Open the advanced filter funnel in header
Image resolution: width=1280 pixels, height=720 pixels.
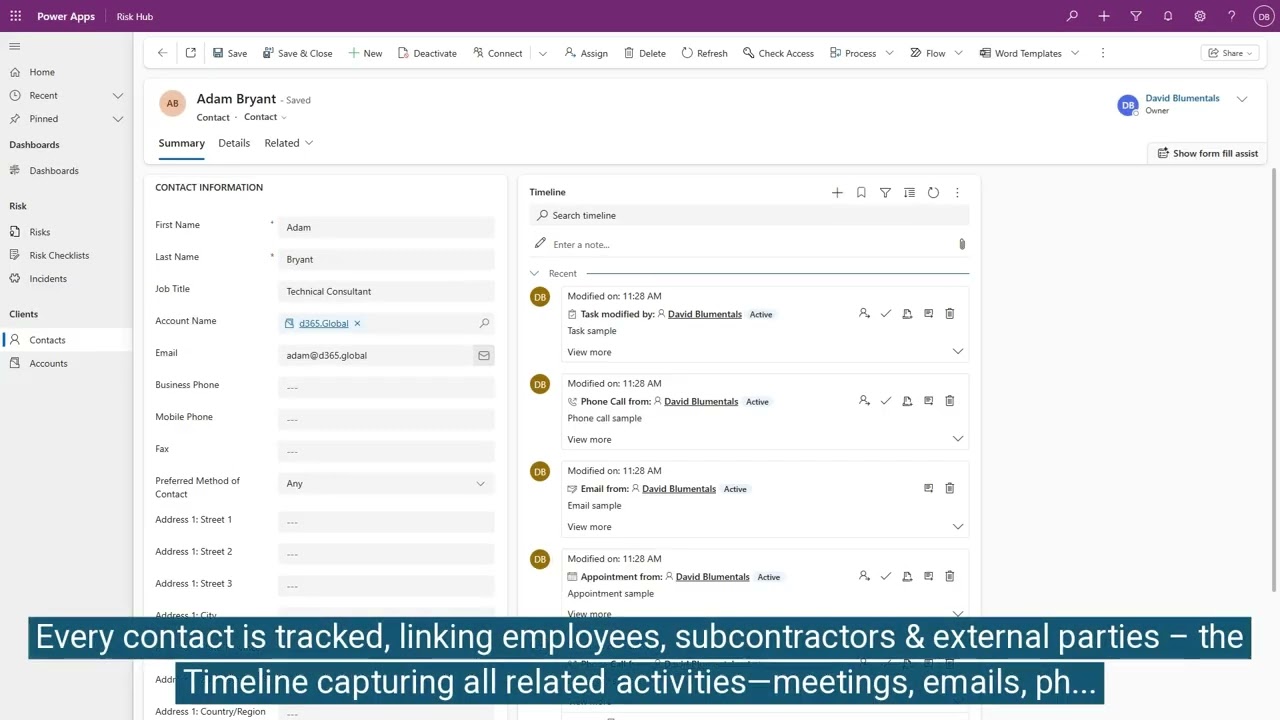[1136, 16]
